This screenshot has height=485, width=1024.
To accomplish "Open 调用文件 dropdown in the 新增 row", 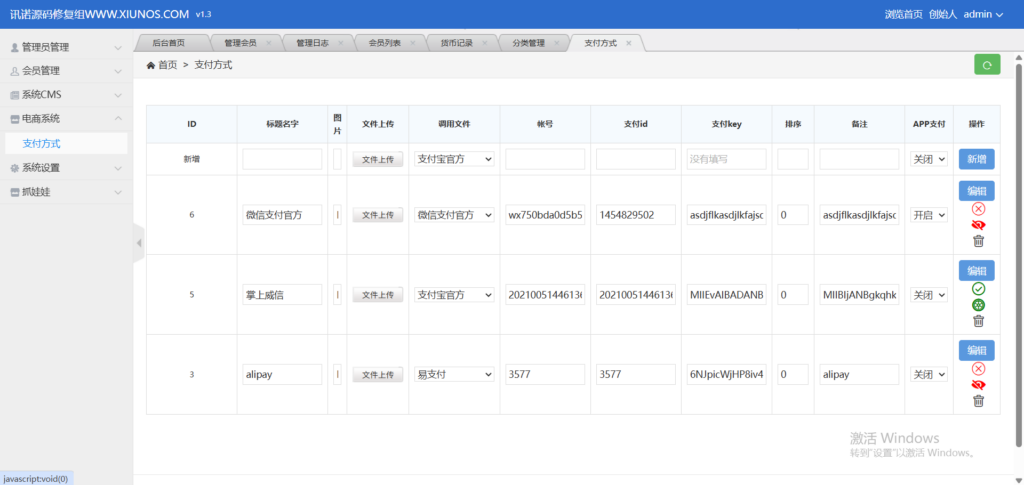I will 455,159.
